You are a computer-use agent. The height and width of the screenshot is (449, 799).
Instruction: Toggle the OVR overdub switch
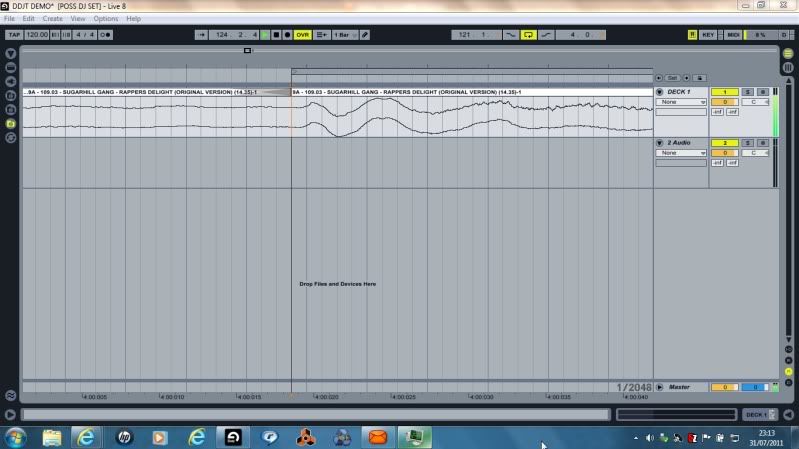(302, 34)
